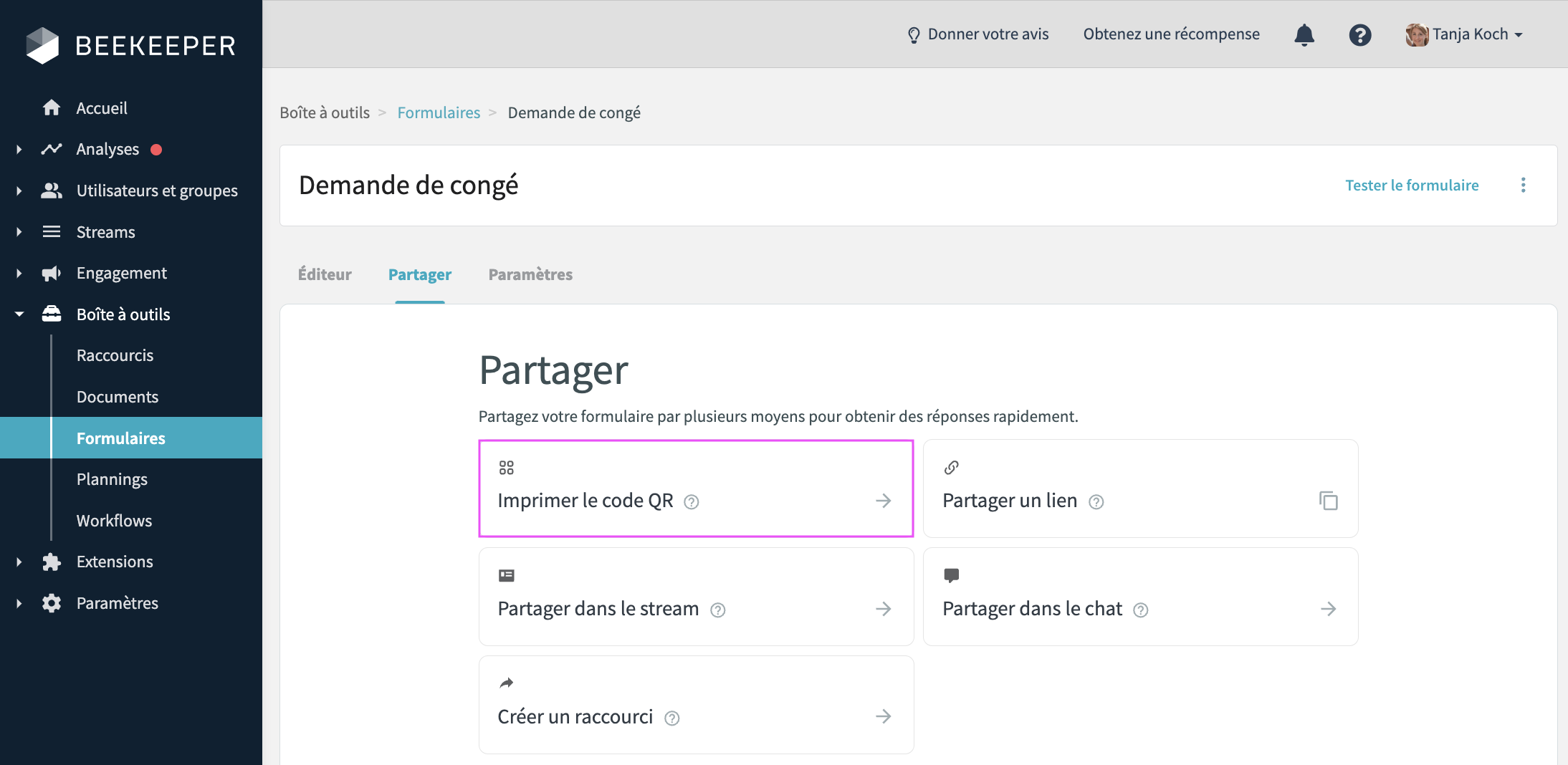Screen dimensions: 1568x765
Task: Click arrow on Partager dans le chat card
Action: (1328, 609)
